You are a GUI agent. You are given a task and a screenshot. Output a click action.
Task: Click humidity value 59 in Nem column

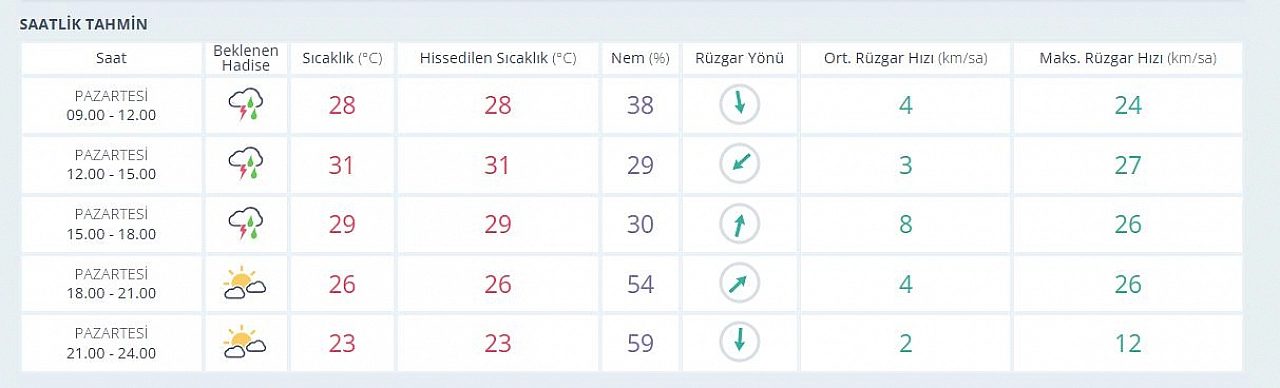click(x=640, y=343)
